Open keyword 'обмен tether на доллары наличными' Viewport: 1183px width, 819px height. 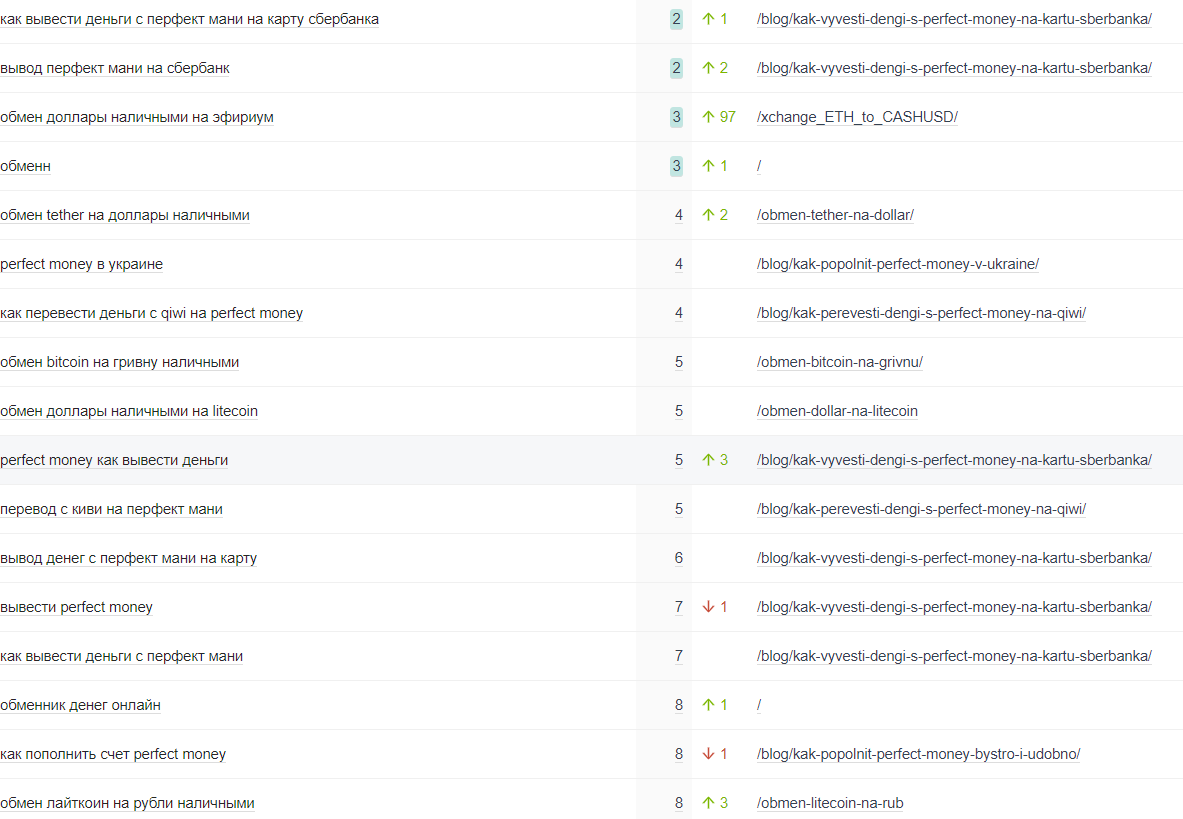(x=124, y=215)
